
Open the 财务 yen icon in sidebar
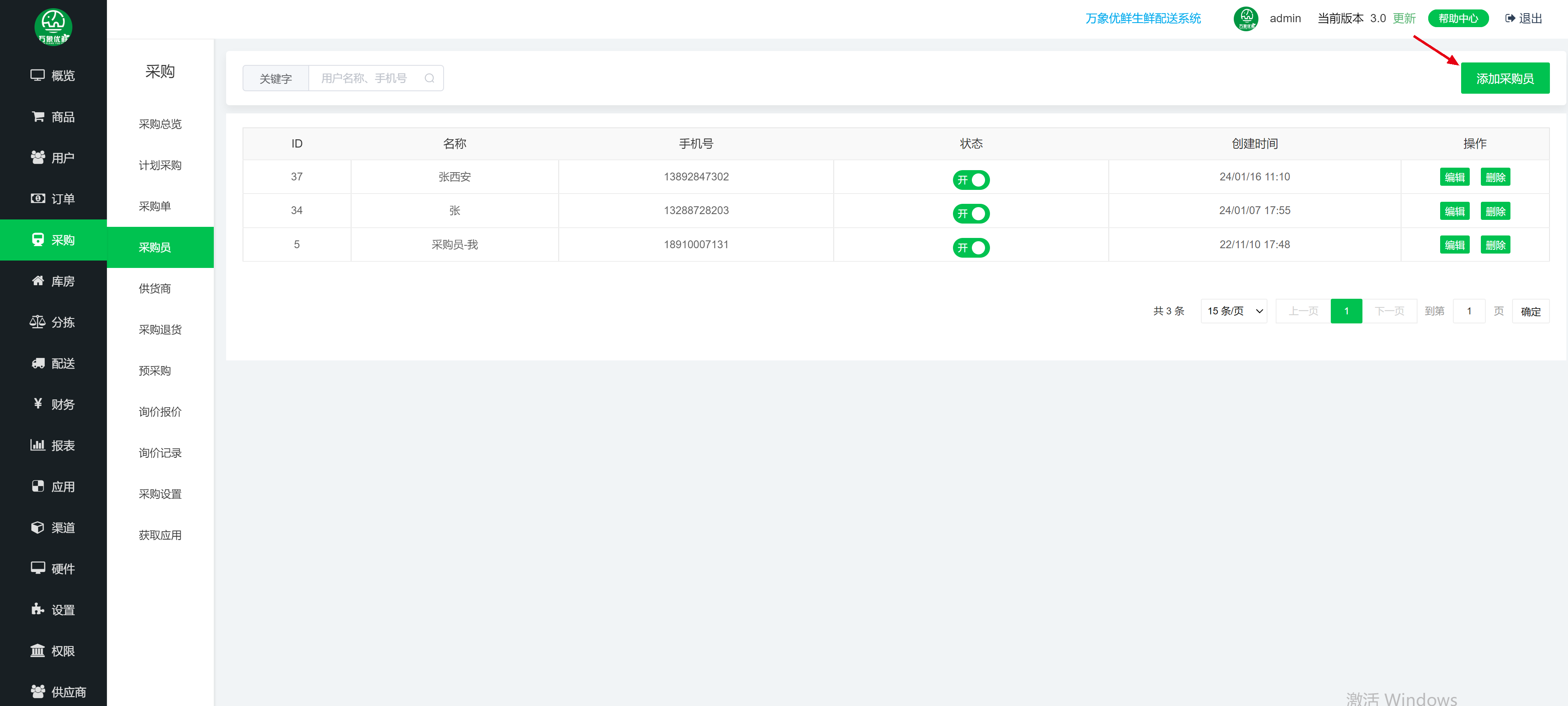click(x=38, y=404)
